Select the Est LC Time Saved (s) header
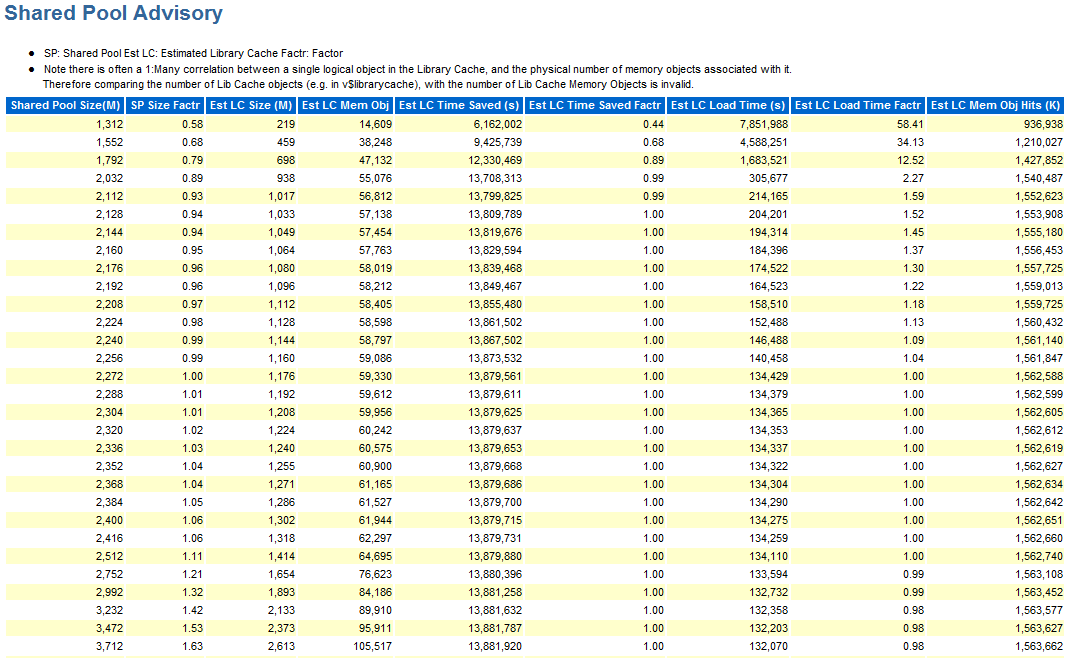The height and width of the screenshot is (660, 1071). [x=459, y=106]
